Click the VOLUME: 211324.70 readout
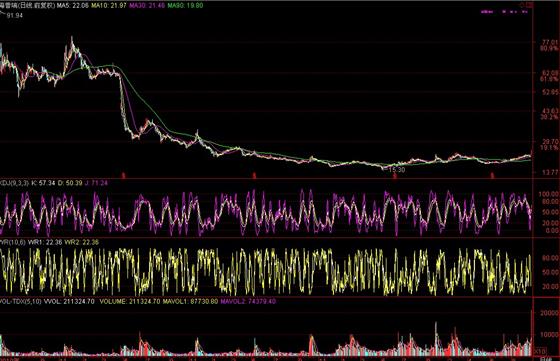This screenshot has height=361, width=560. [x=130, y=301]
